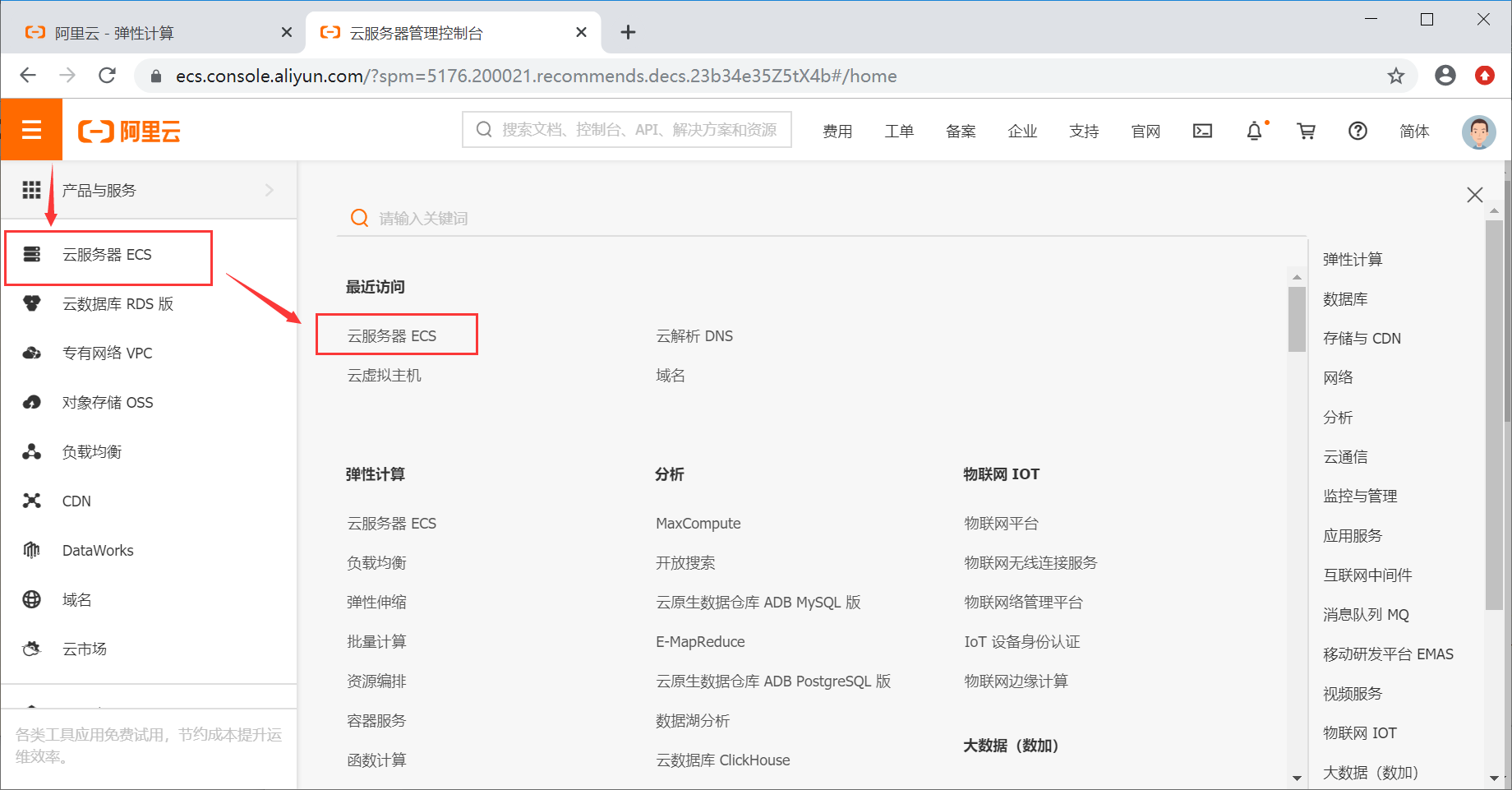Open the 简体 language selector
Image resolution: width=1512 pixels, height=790 pixels.
[x=1414, y=131]
